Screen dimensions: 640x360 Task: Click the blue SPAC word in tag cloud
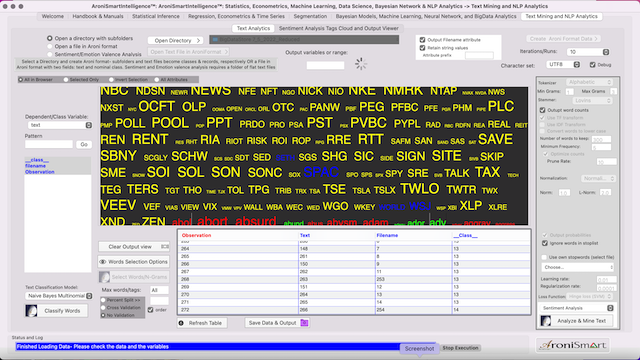pyautogui.click(x=321, y=172)
